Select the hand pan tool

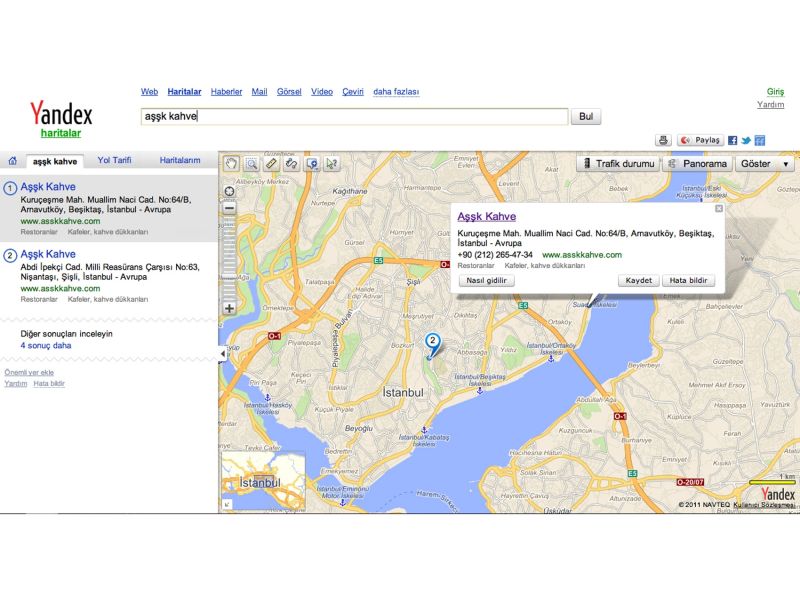point(230,163)
